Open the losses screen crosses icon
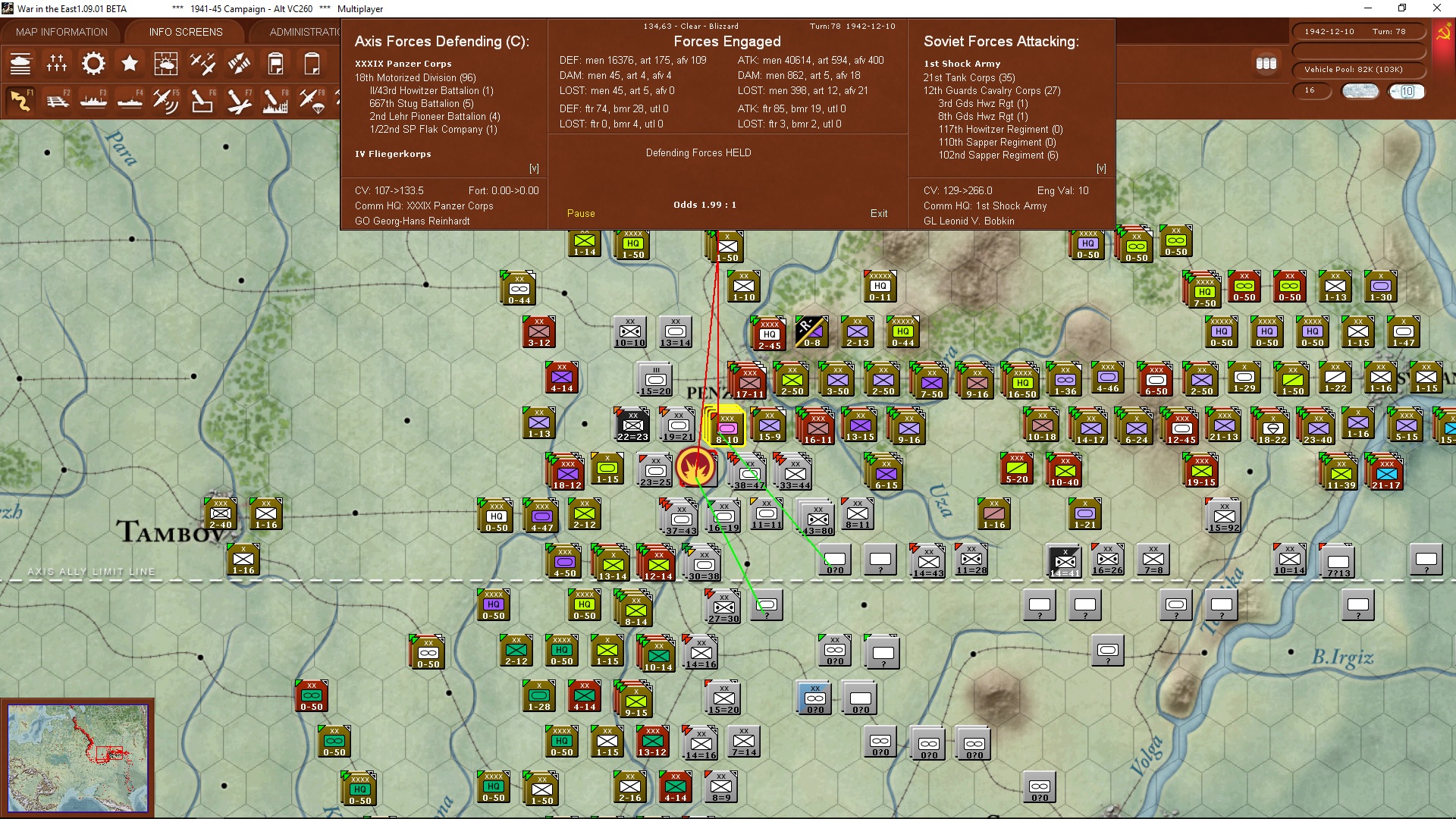 click(57, 64)
